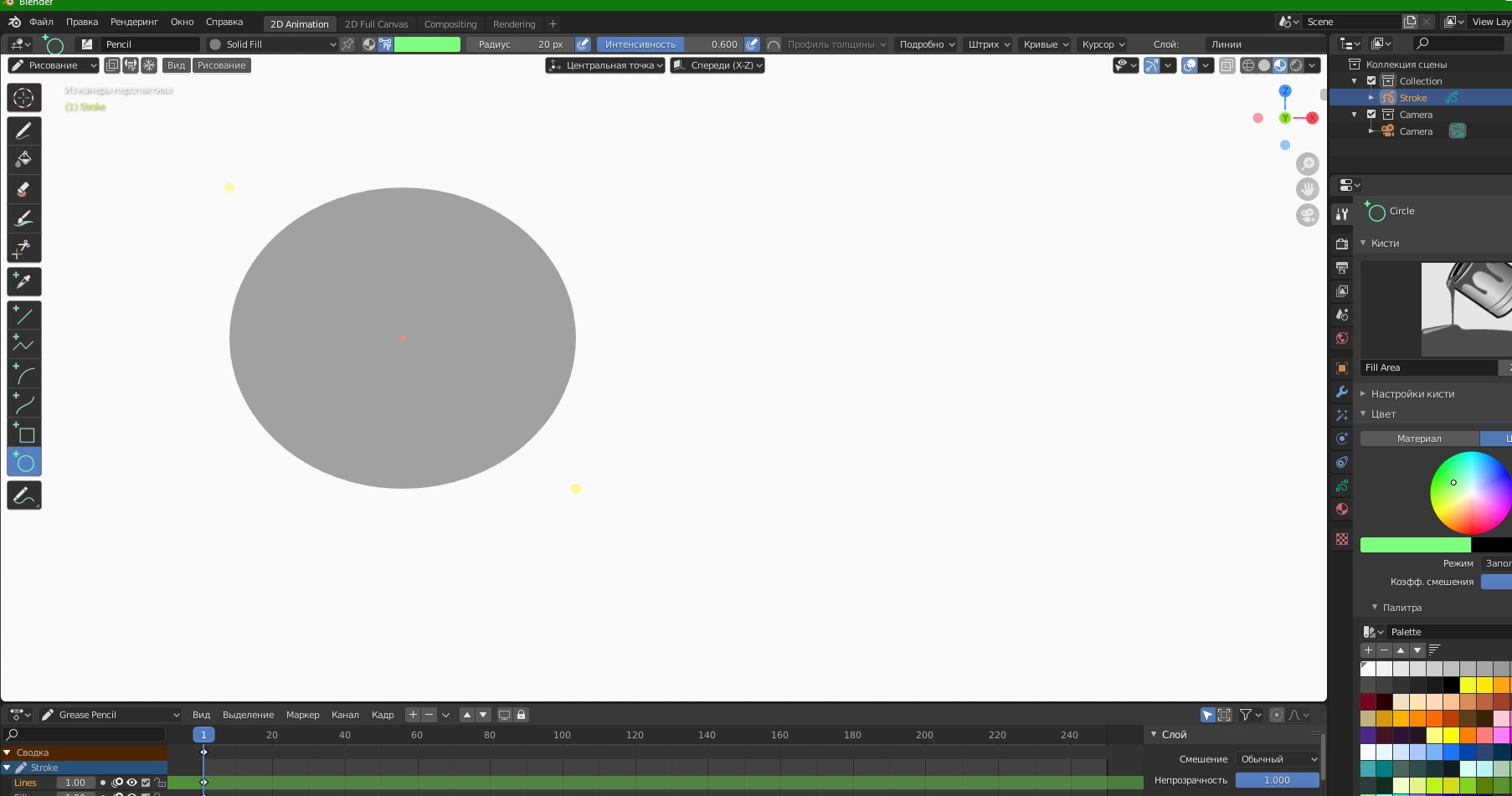Select the Eyedropper tool
The height and width of the screenshot is (796, 1512).
tap(24, 281)
